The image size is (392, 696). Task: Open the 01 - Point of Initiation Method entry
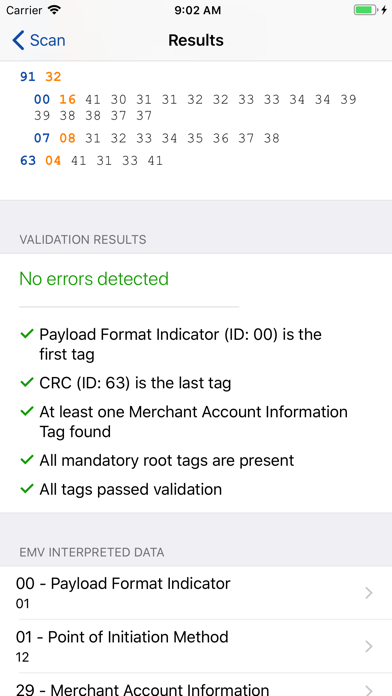click(196, 647)
